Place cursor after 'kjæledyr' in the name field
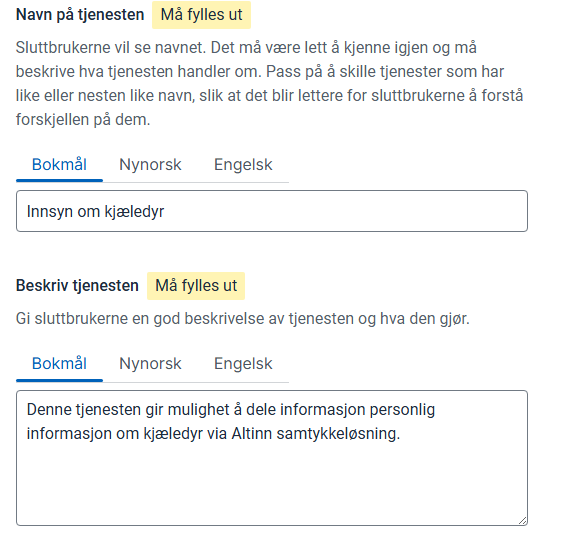 point(165,212)
